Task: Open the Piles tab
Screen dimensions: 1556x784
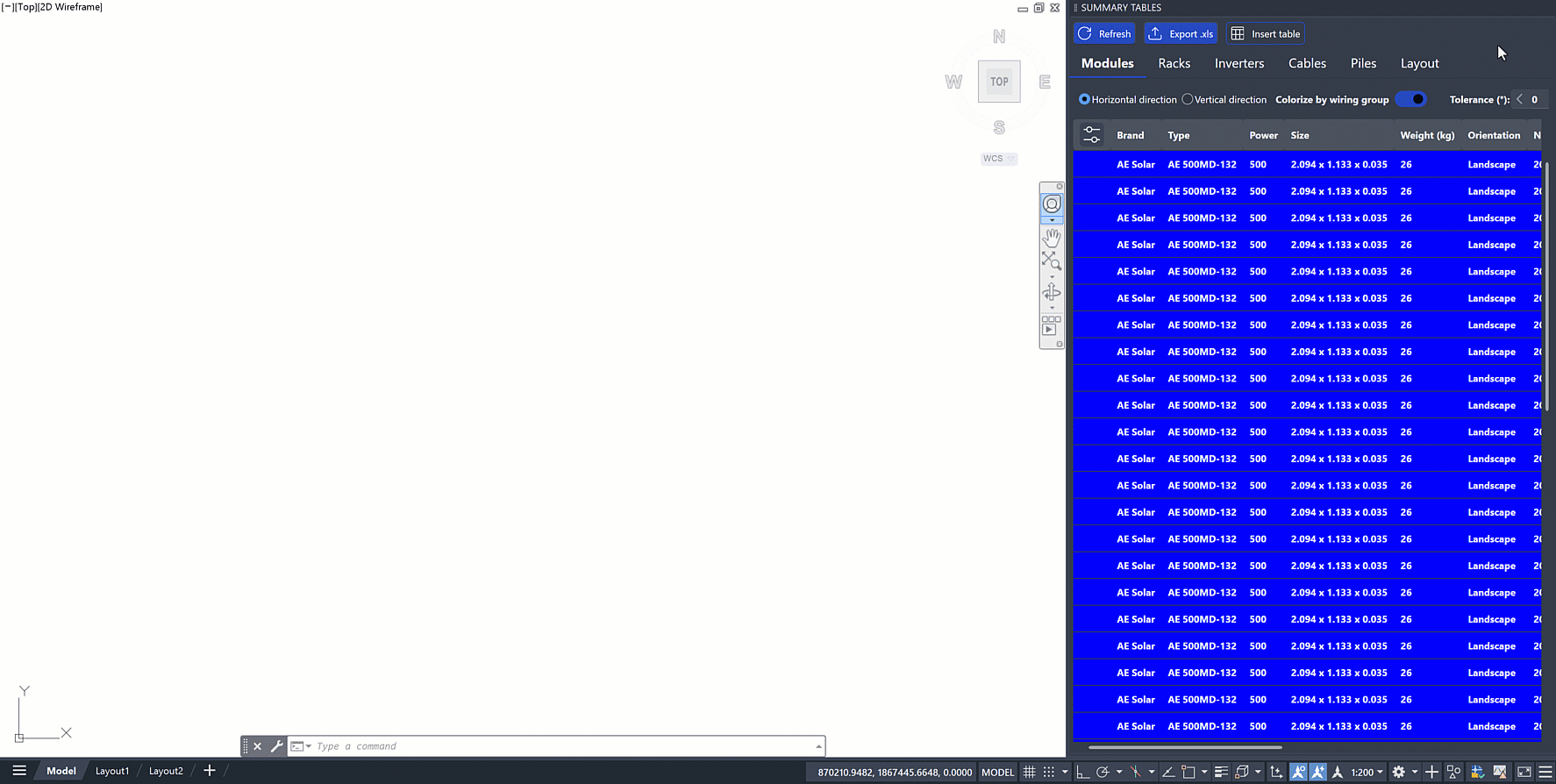Action: 1363,63
